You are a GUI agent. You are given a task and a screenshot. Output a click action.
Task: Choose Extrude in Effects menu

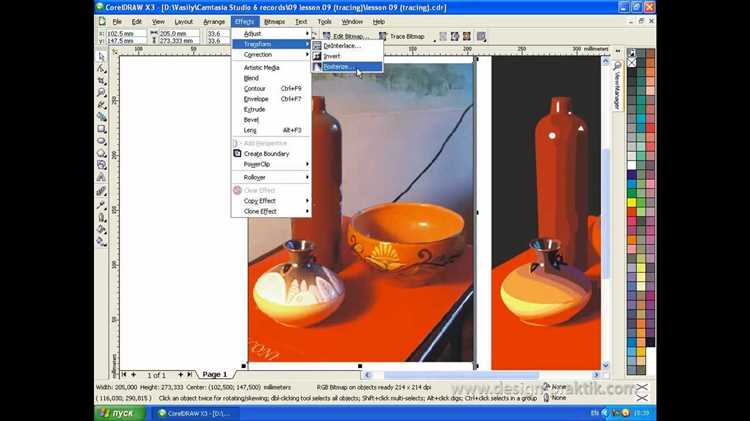point(271,110)
